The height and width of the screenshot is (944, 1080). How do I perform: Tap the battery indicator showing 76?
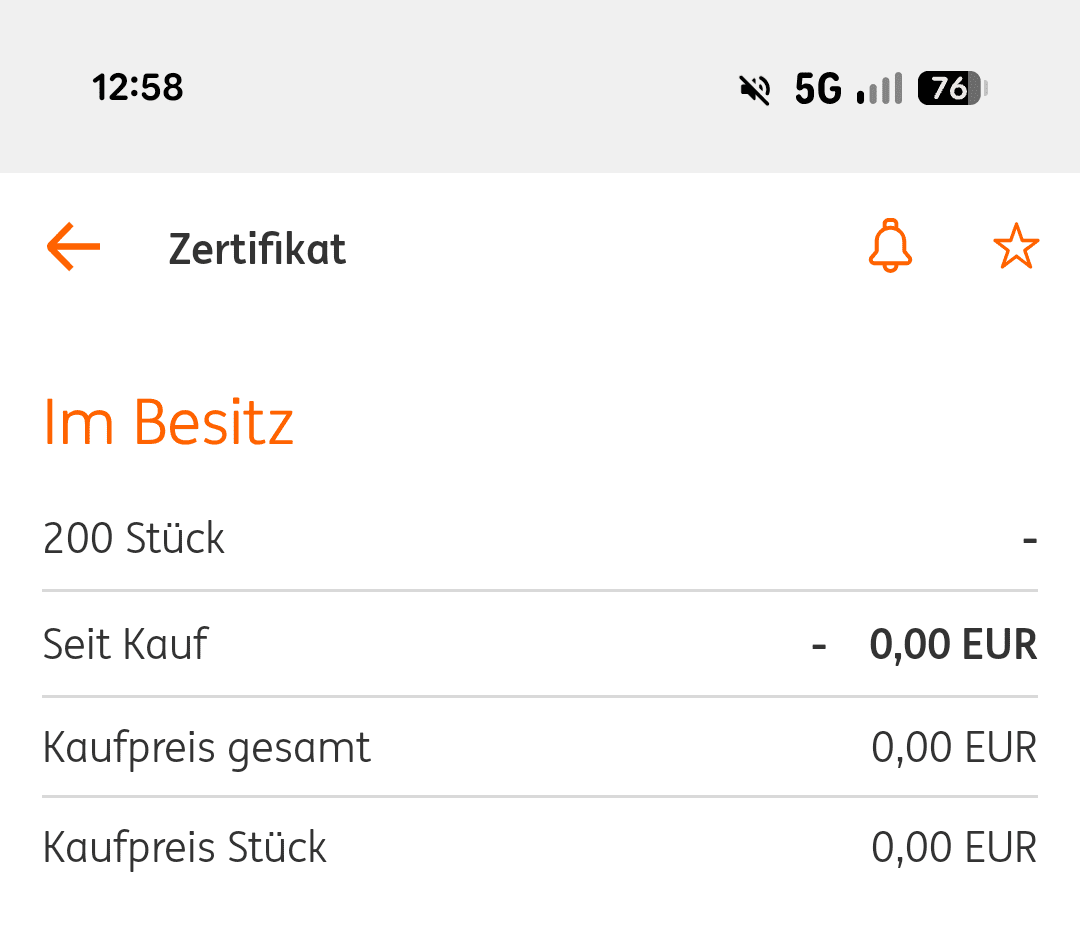point(952,89)
